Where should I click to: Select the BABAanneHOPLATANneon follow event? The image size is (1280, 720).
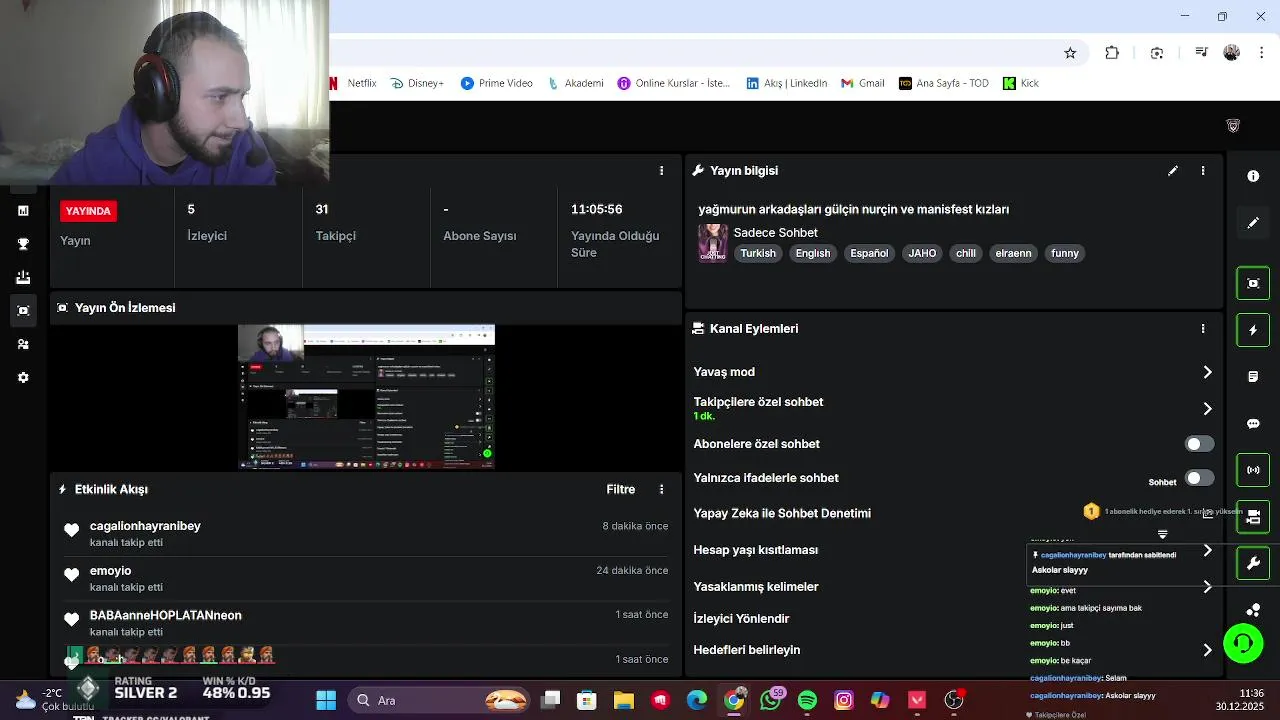[365, 623]
